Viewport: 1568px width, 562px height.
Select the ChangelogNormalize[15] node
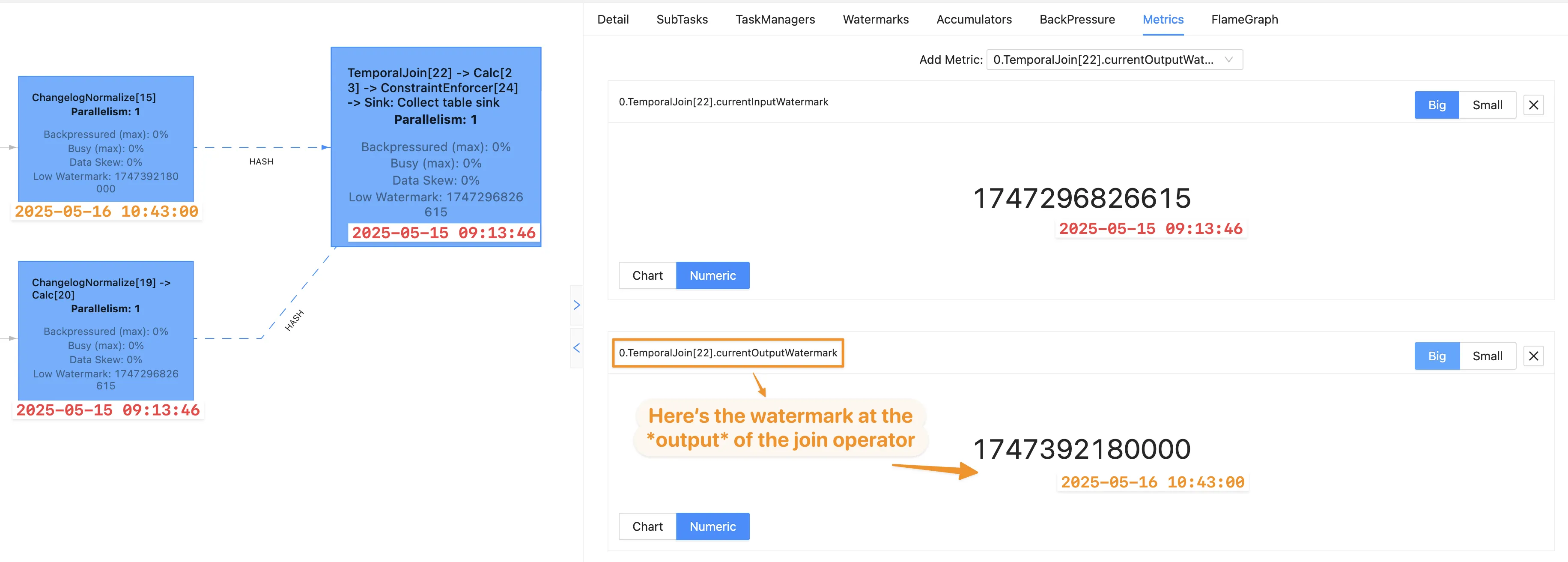(106, 139)
